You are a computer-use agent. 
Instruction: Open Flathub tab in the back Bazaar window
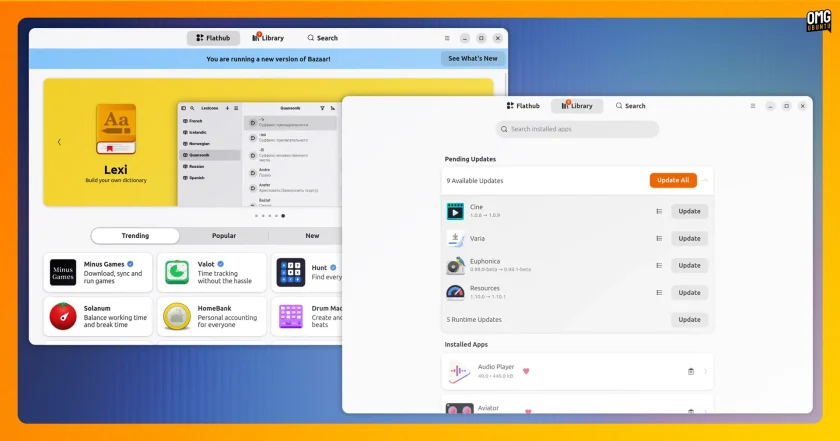213,38
